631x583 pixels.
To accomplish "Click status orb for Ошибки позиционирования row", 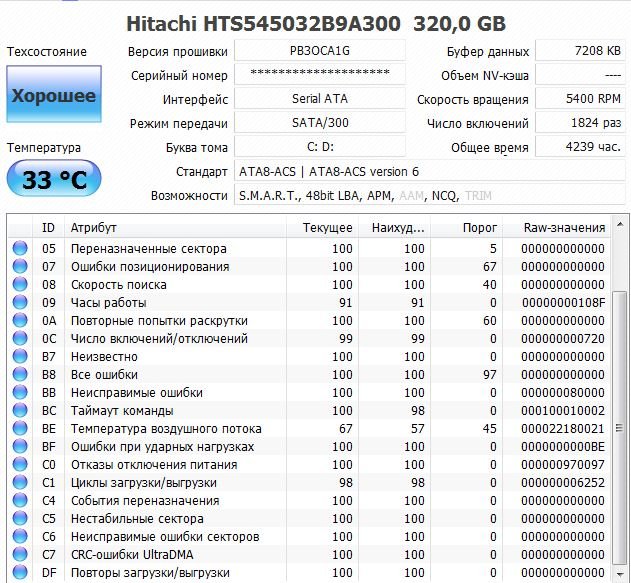I will [x=20, y=266].
